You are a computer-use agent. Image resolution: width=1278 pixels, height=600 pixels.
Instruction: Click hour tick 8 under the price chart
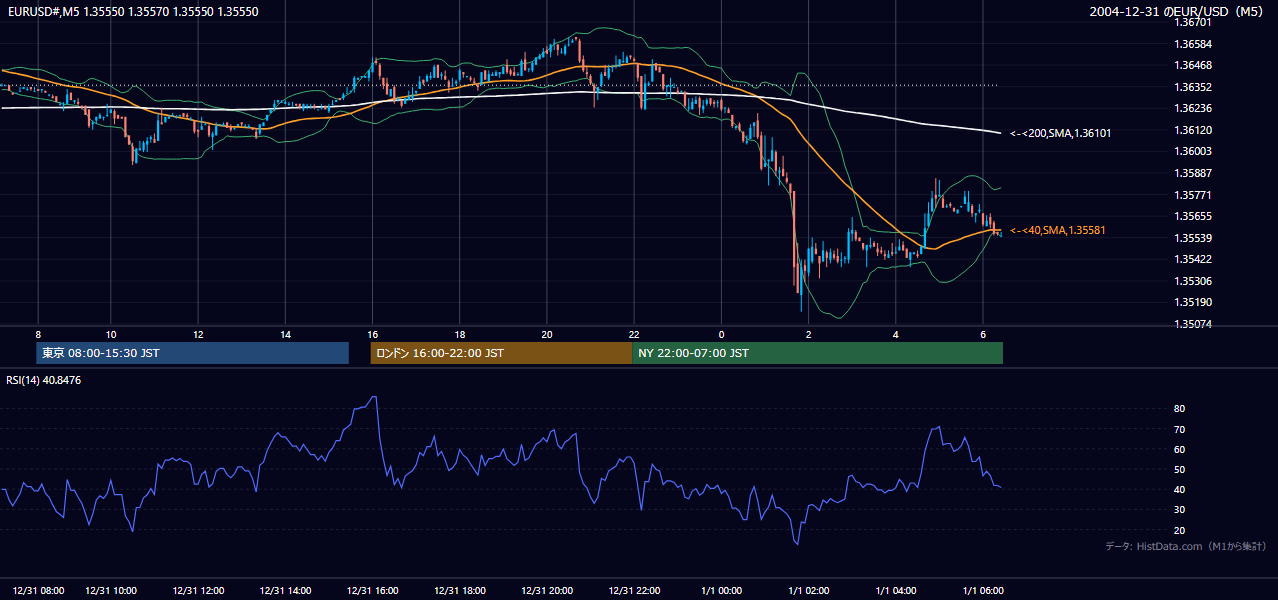[x=38, y=334]
